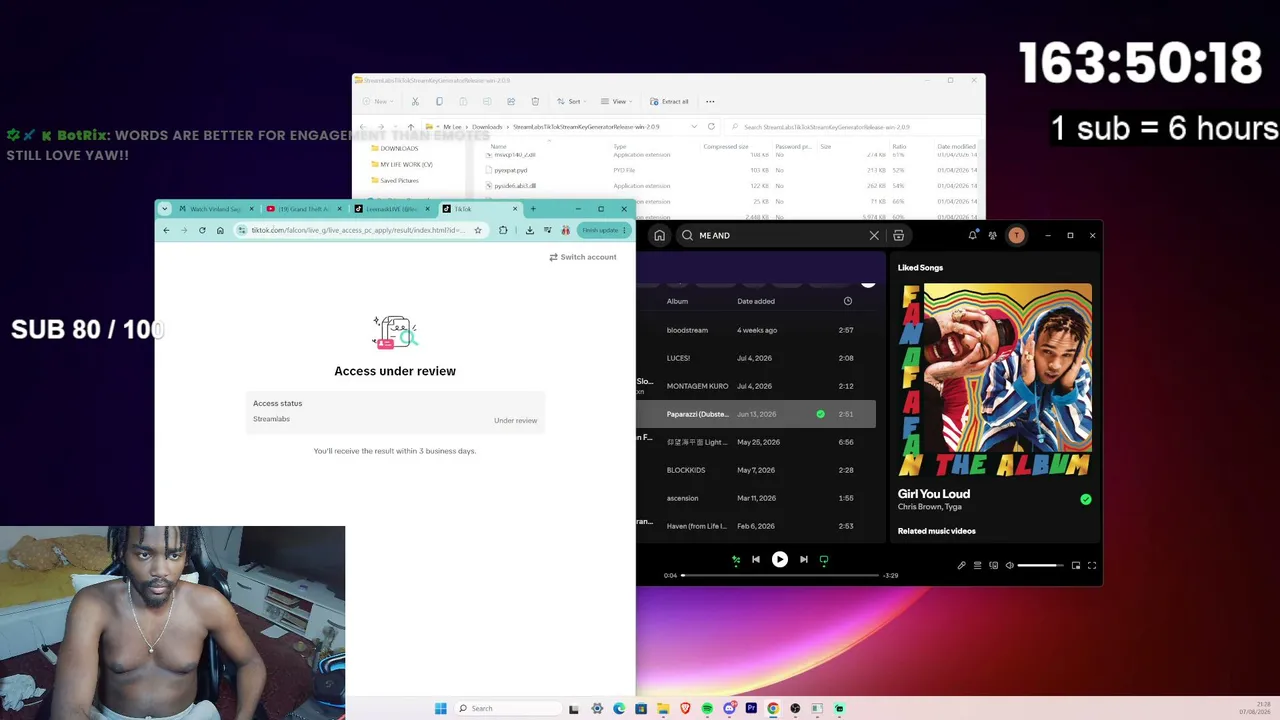Image resolution: width=1280 pixels, height=720 pixels.
Task: Go back in the Chrome browser
Action: coord(166,230)
